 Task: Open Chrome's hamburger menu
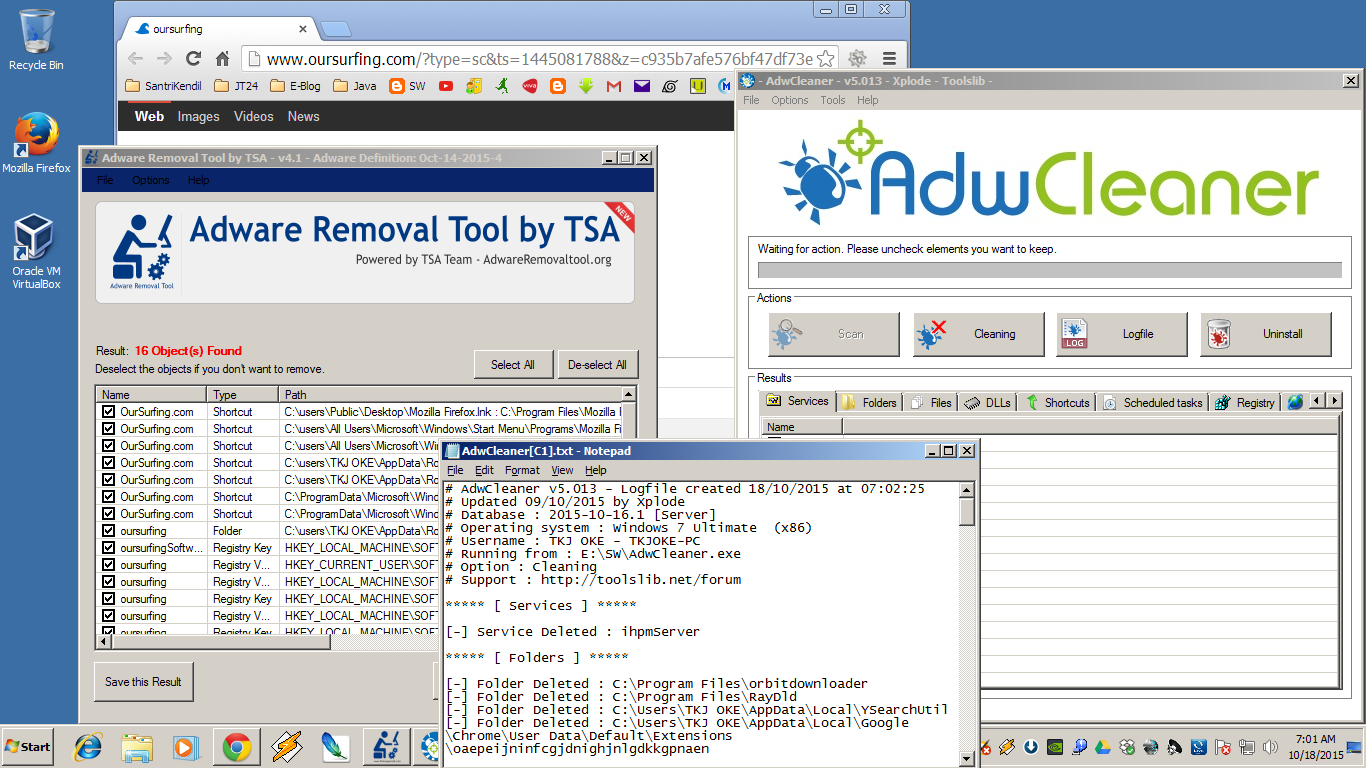click(x=889, y=59)
